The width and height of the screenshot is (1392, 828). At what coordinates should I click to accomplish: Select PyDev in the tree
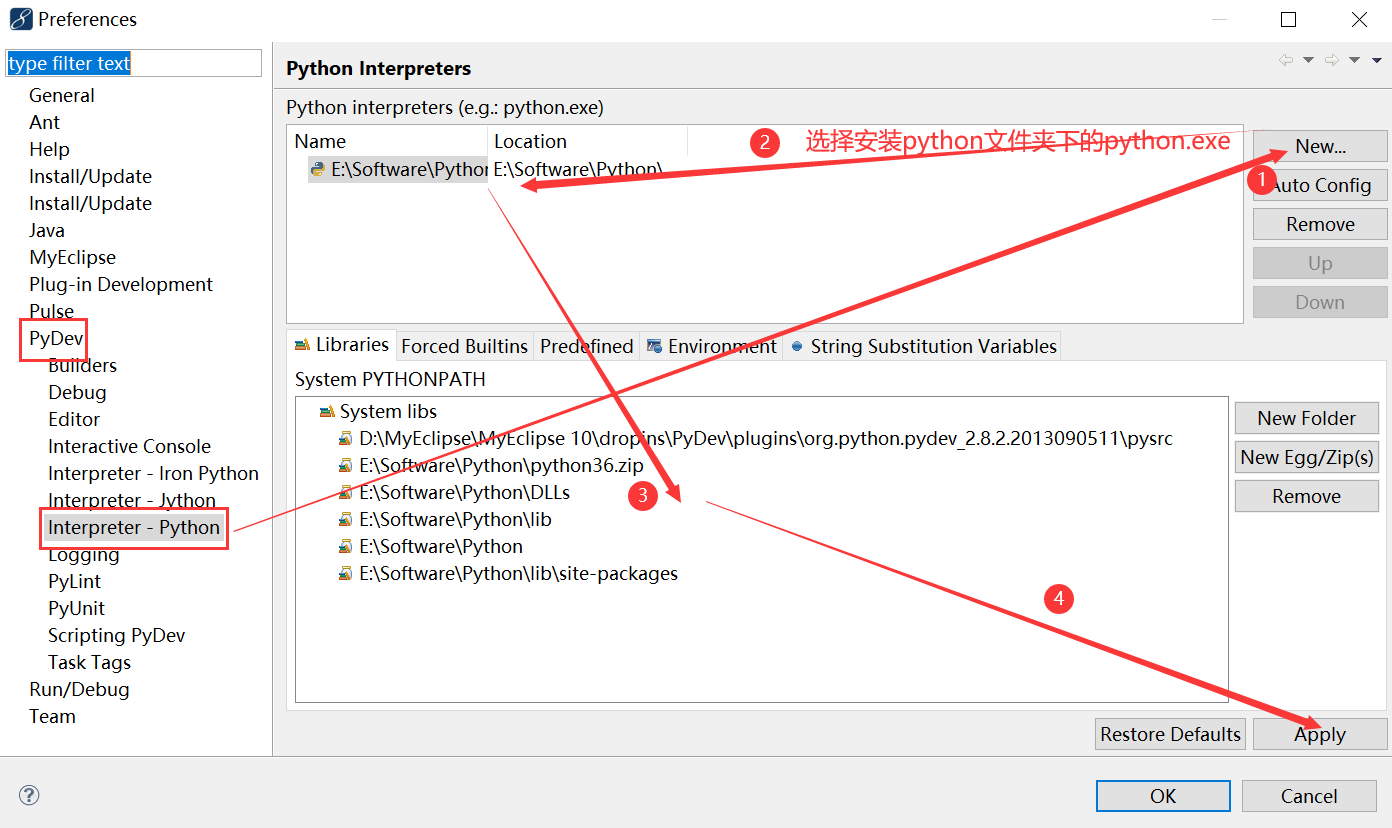pos(56,338)
